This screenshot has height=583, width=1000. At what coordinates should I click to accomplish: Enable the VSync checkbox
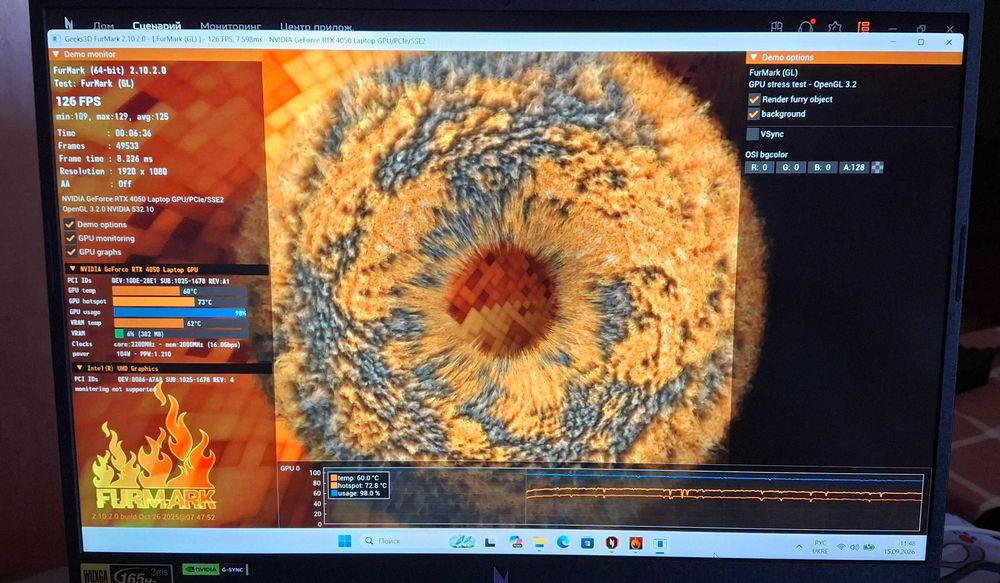coord(753,134)
